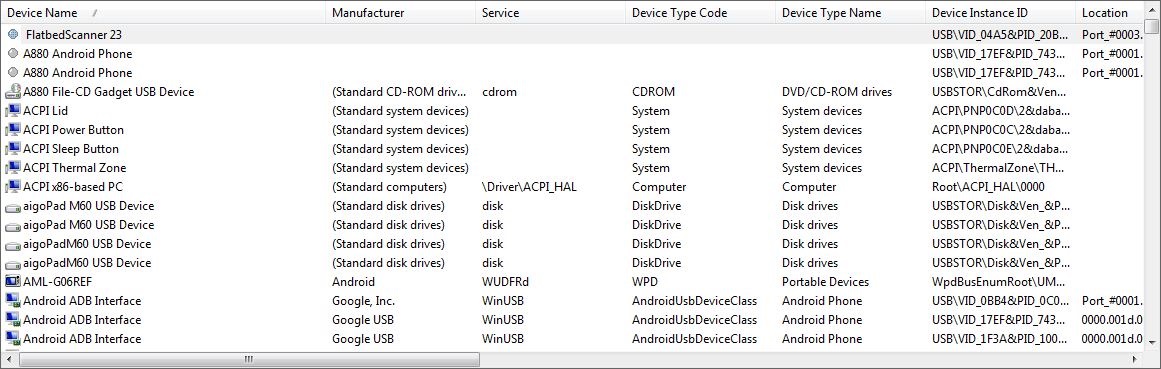Click the USB\VID_0BB4&PID_0C0... instance ID
Screen dimensions: 1161x369
click(x=1000, y=301)
